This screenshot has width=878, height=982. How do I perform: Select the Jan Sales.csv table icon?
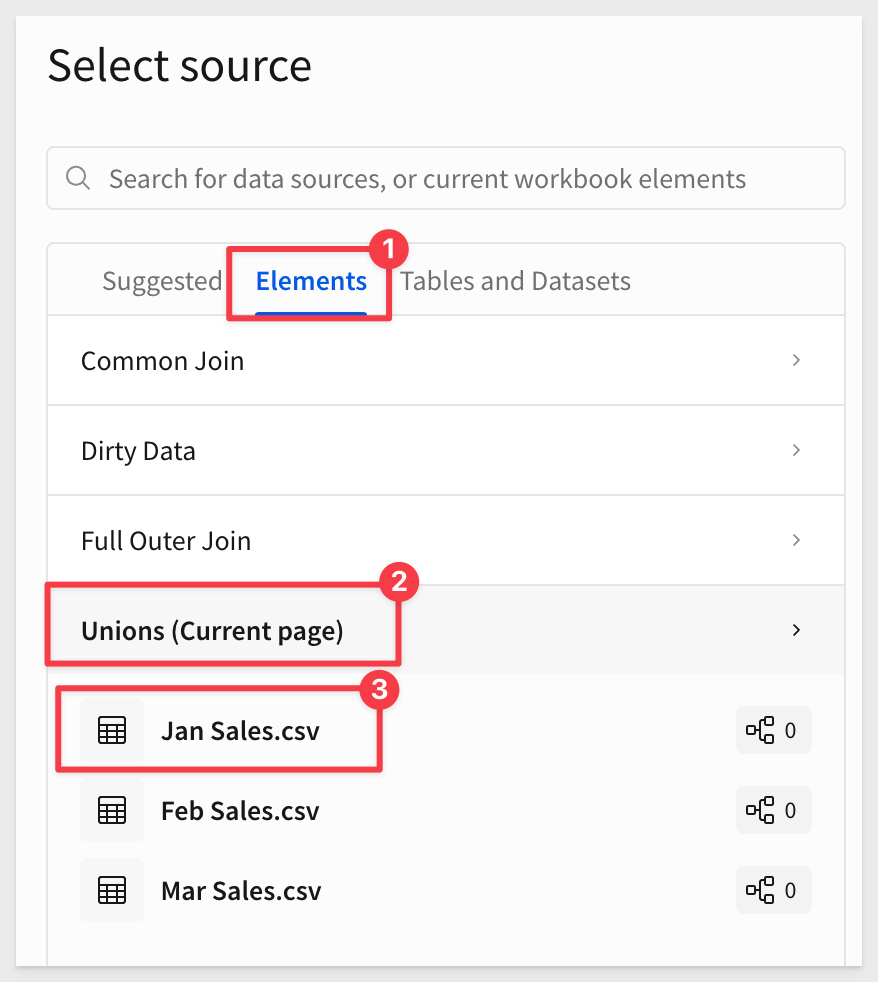tap(112, 730)
